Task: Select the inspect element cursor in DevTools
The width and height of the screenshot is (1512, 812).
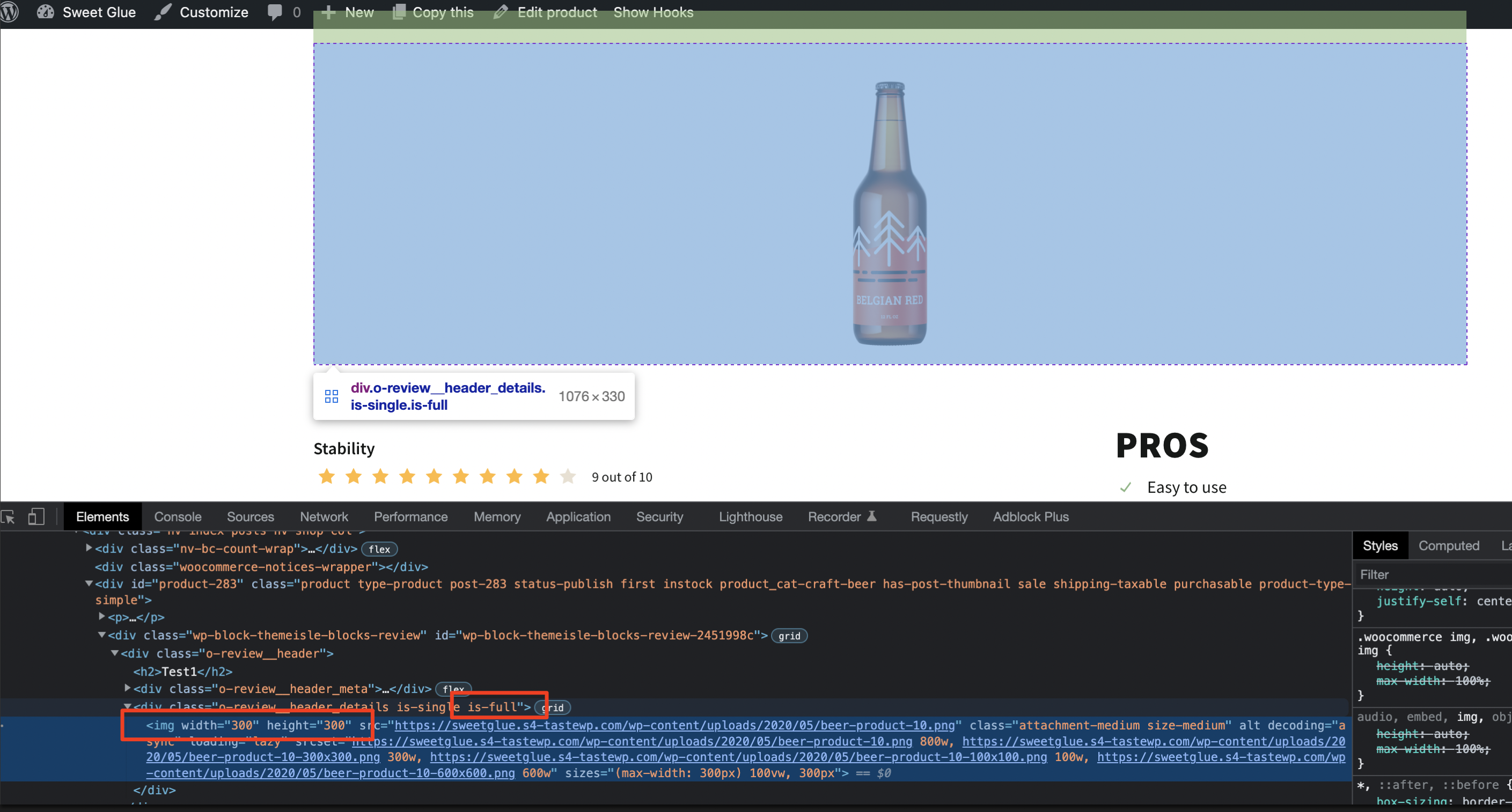Action: pyautogui.click(x=8, y=517)
